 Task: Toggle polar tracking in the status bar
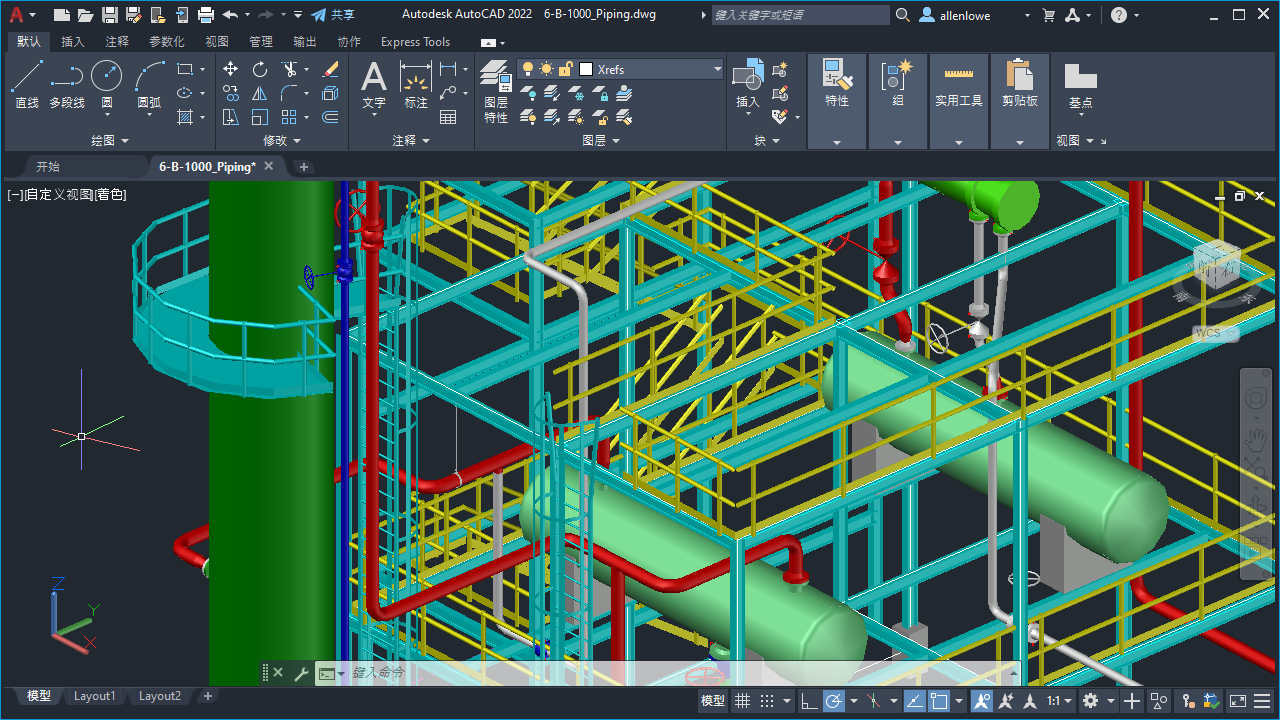834,700
